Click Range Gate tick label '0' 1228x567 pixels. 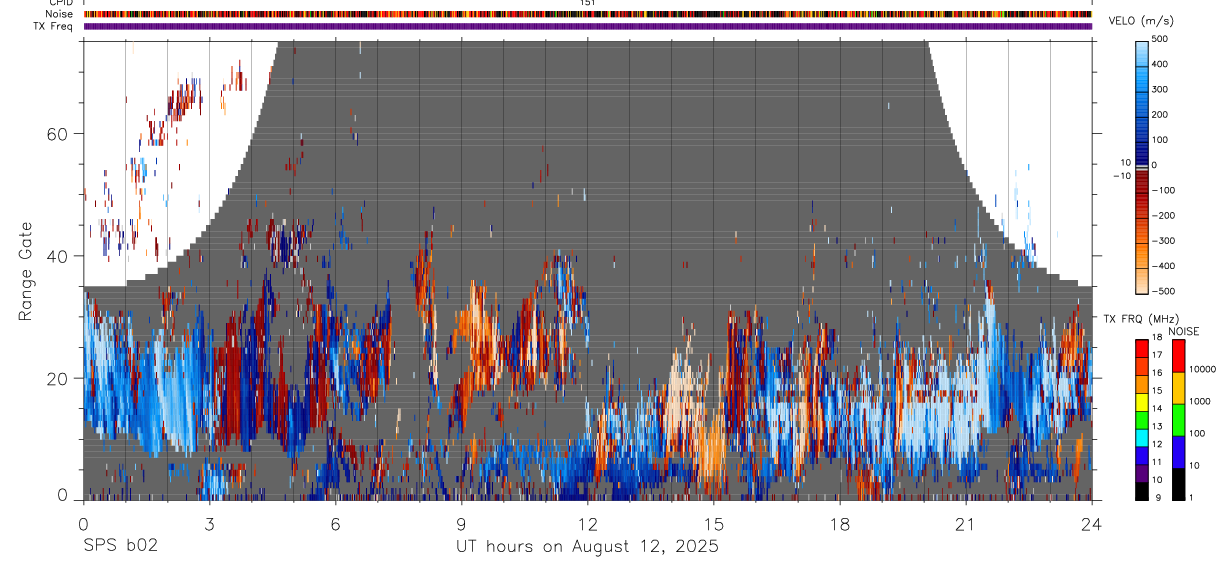(x=63, y=495)
